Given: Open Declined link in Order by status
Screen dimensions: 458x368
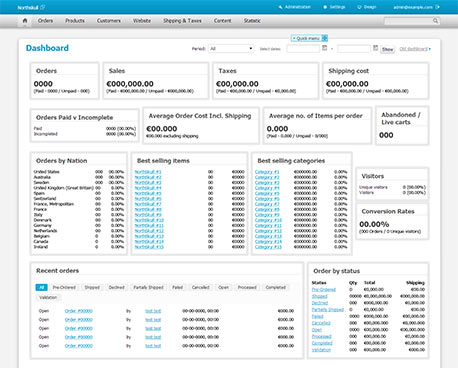Looking at the screenshot, I should [320, 303].
